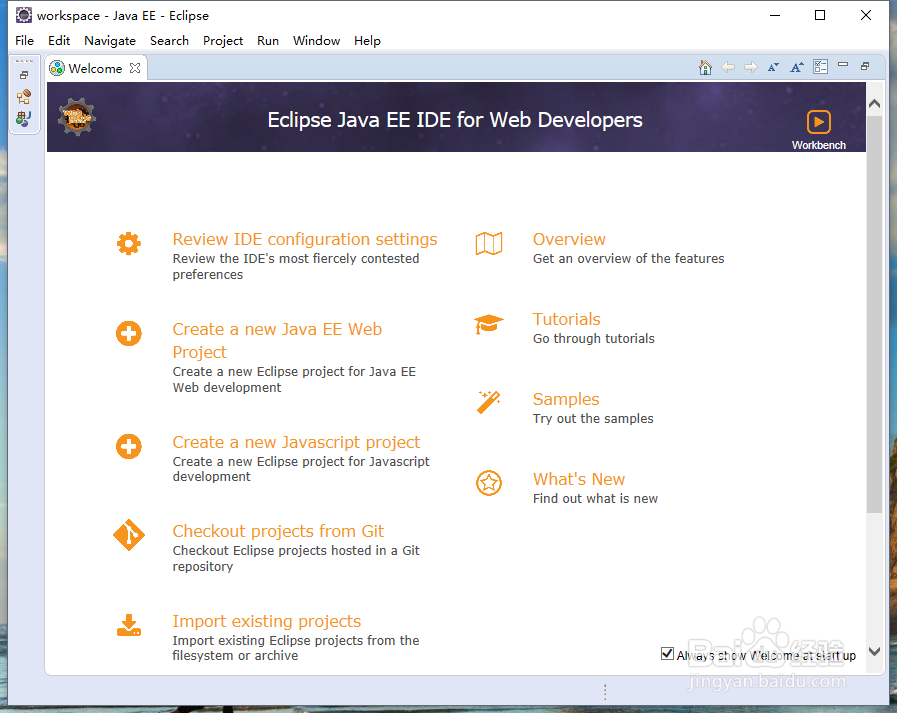This screenshot has height=713, width=897.
Task: Open the Samples link
Action: [566, 399]
